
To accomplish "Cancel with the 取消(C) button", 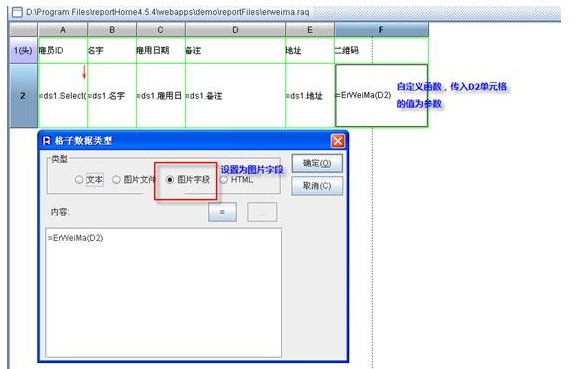I will tap(317, 186).
